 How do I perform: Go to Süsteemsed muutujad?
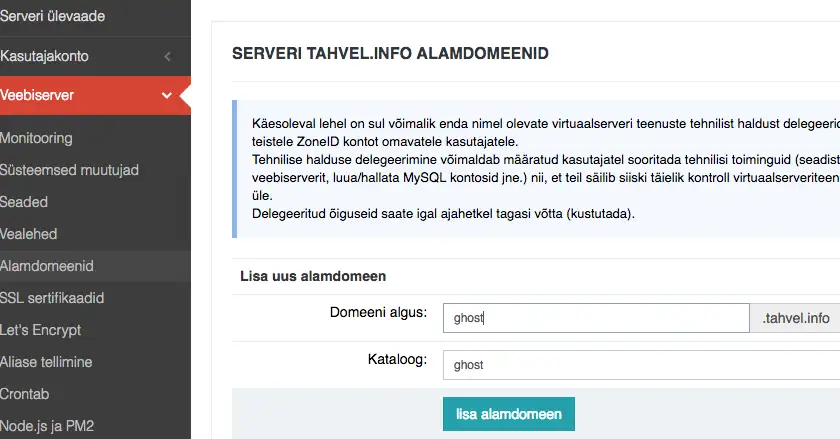pos(69,170)
